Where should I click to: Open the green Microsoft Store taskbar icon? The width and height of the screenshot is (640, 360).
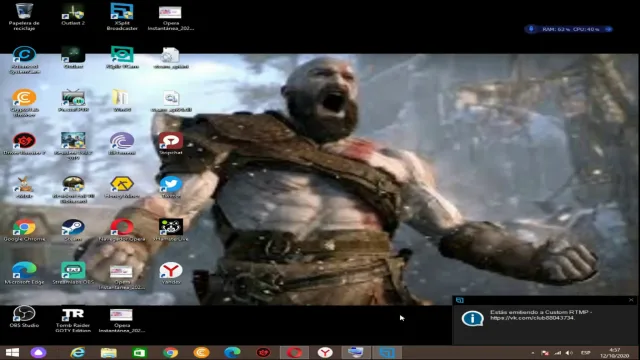click(x=140, y=353)
